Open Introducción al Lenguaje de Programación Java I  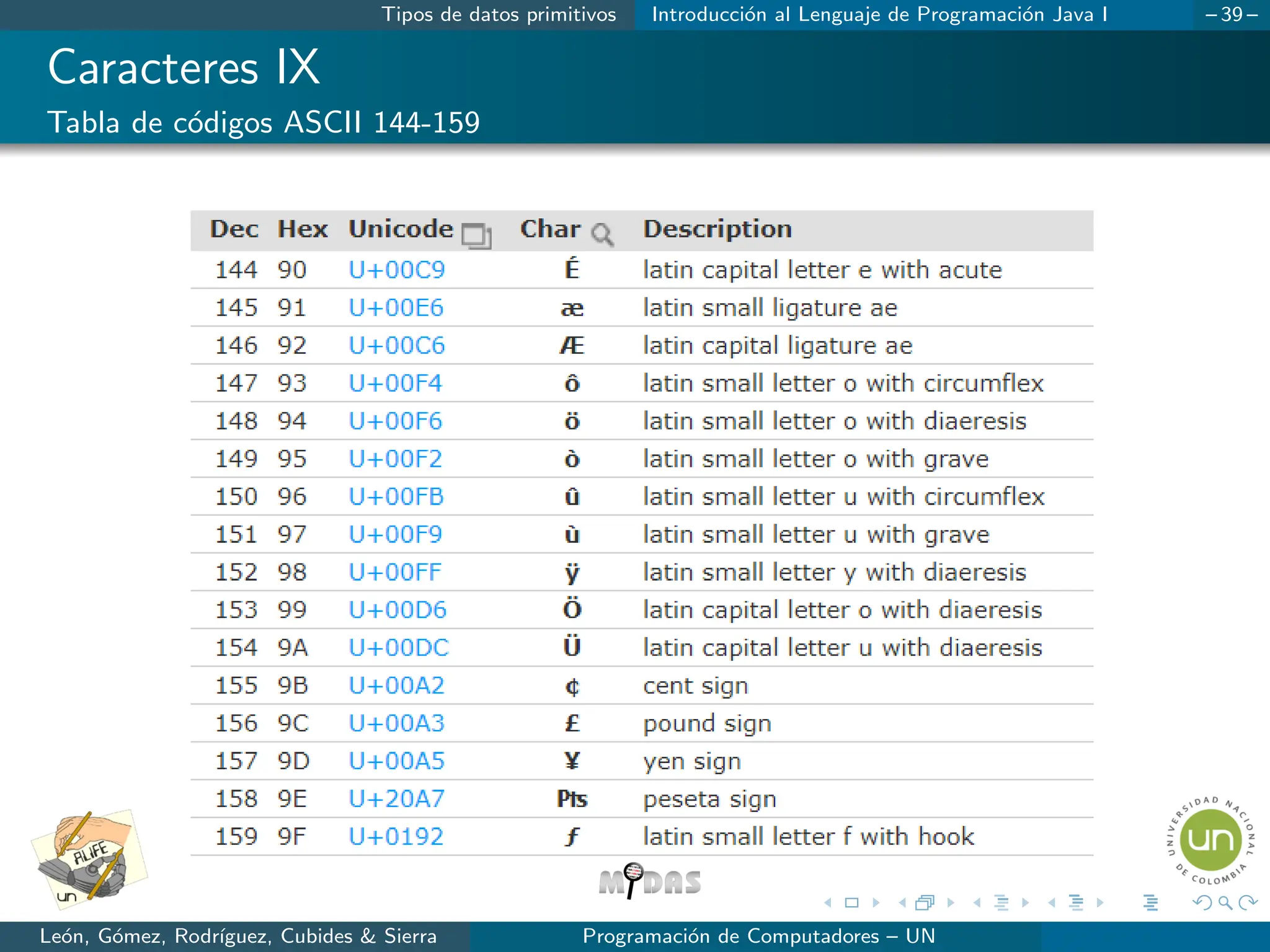879,14
